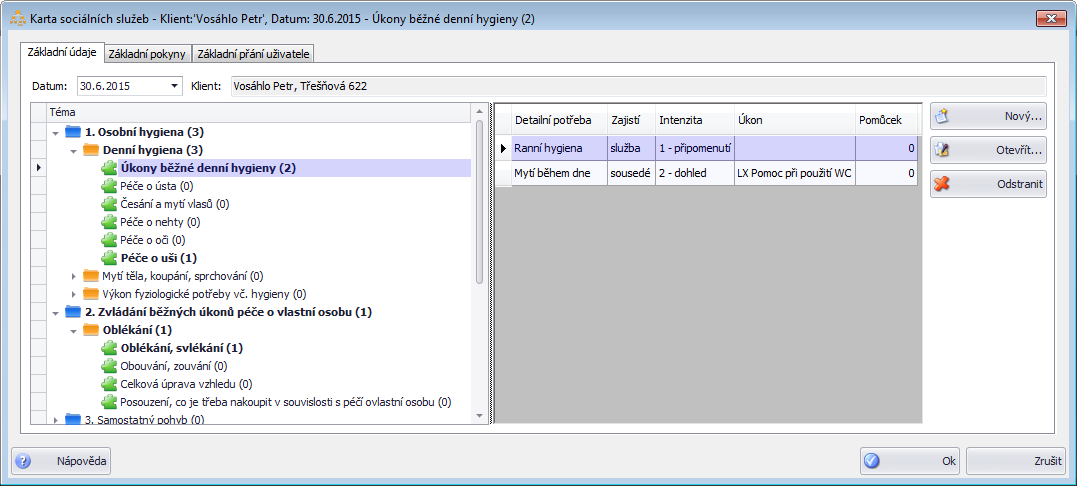Click the blue help icon beside Nápověda
The image size is (1077, 486).
click(x=24, y=461)
